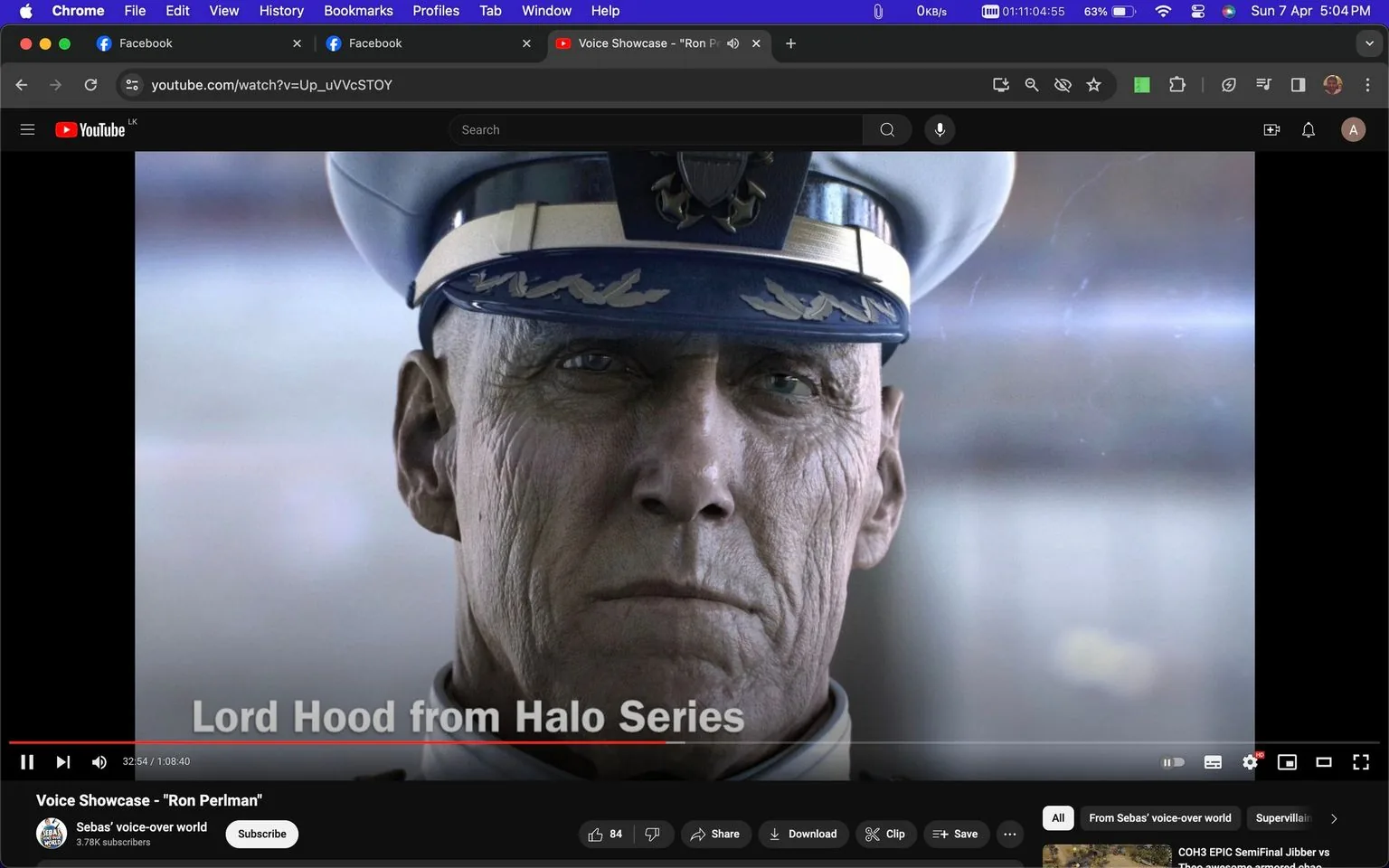
Task: Share the Ron Perlman video
Action: click(715, 834)
